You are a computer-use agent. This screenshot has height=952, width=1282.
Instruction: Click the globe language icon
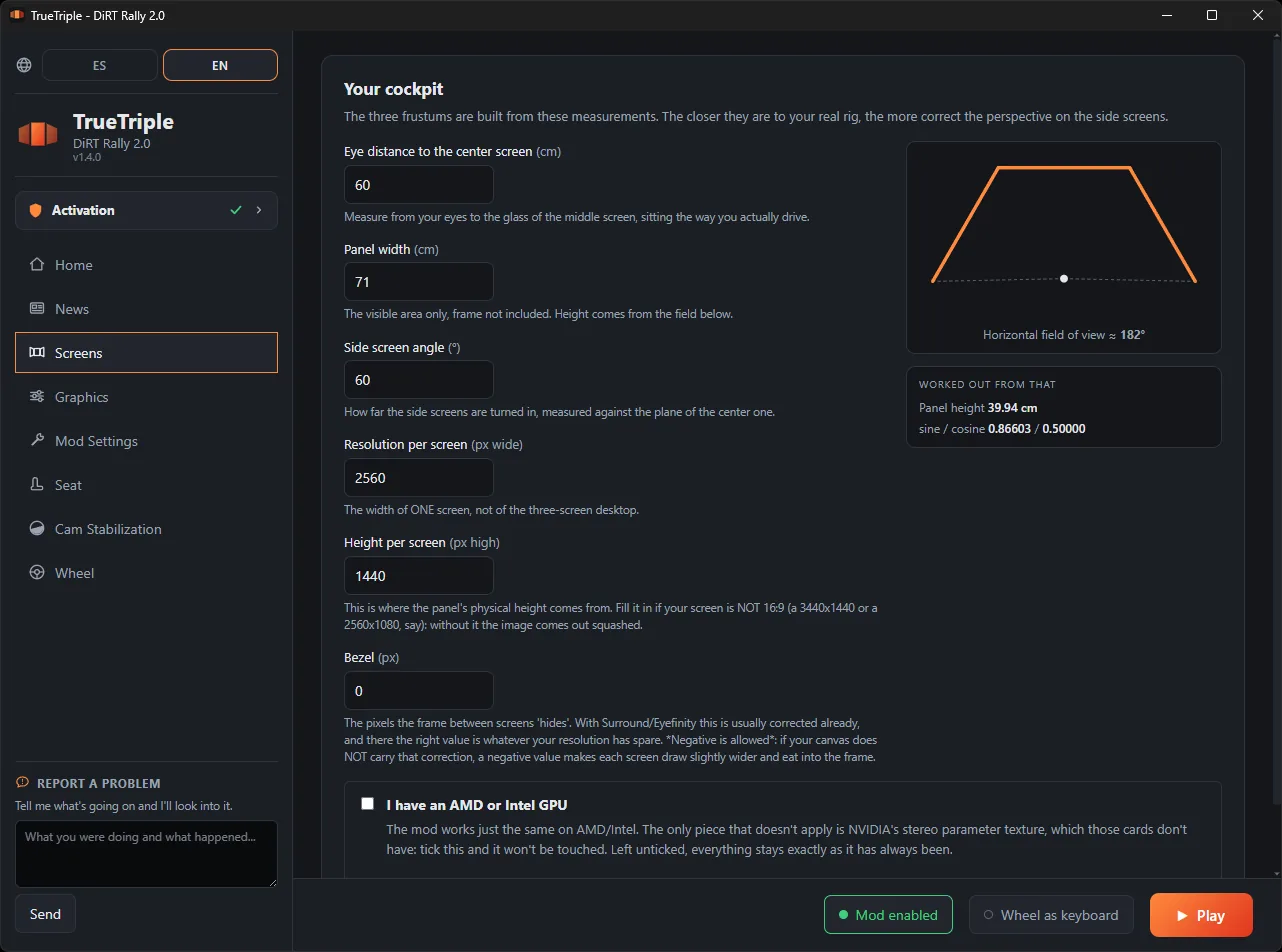(x=24, y=65)
